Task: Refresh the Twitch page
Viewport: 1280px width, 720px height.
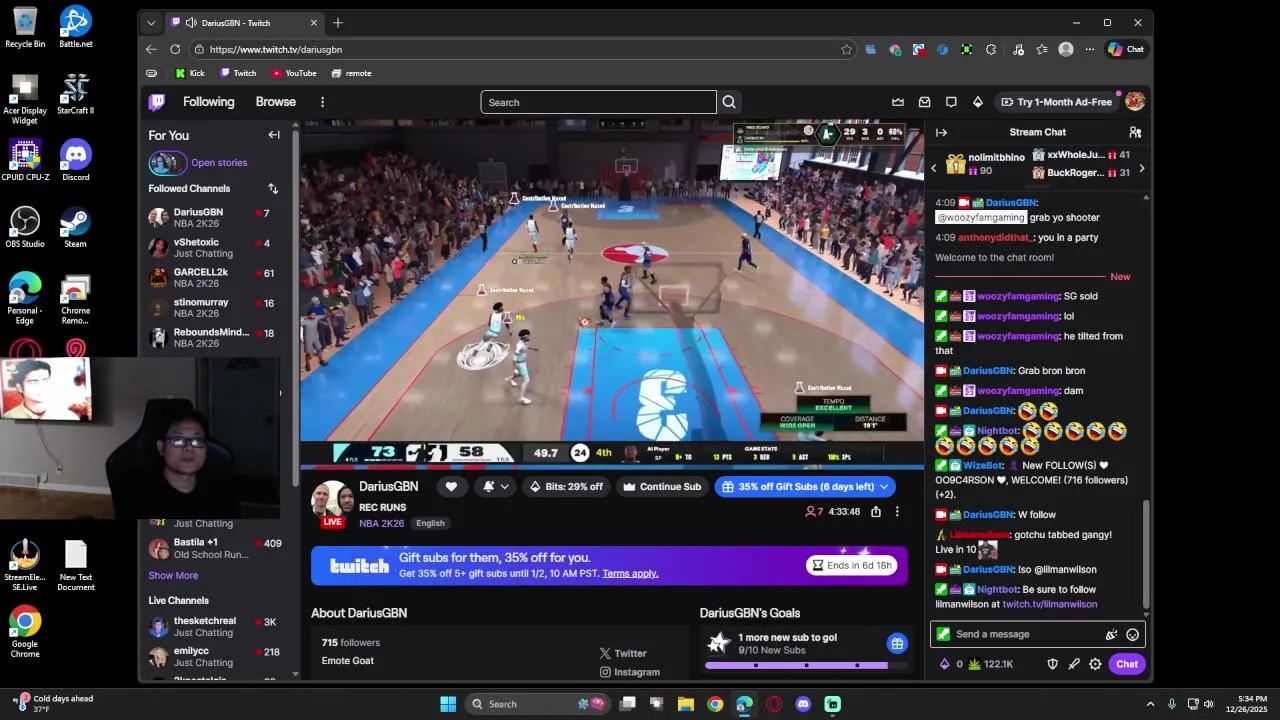Action: click(x=175, y=49)
